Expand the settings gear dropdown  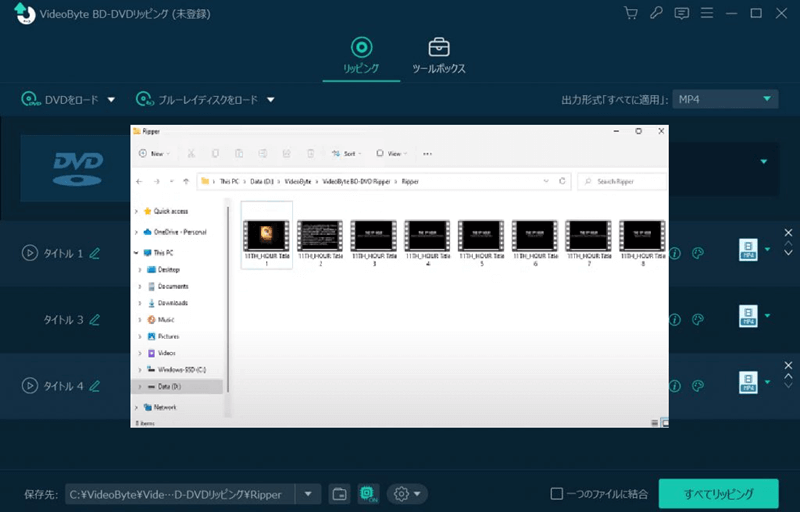click(x=407, y=494)
